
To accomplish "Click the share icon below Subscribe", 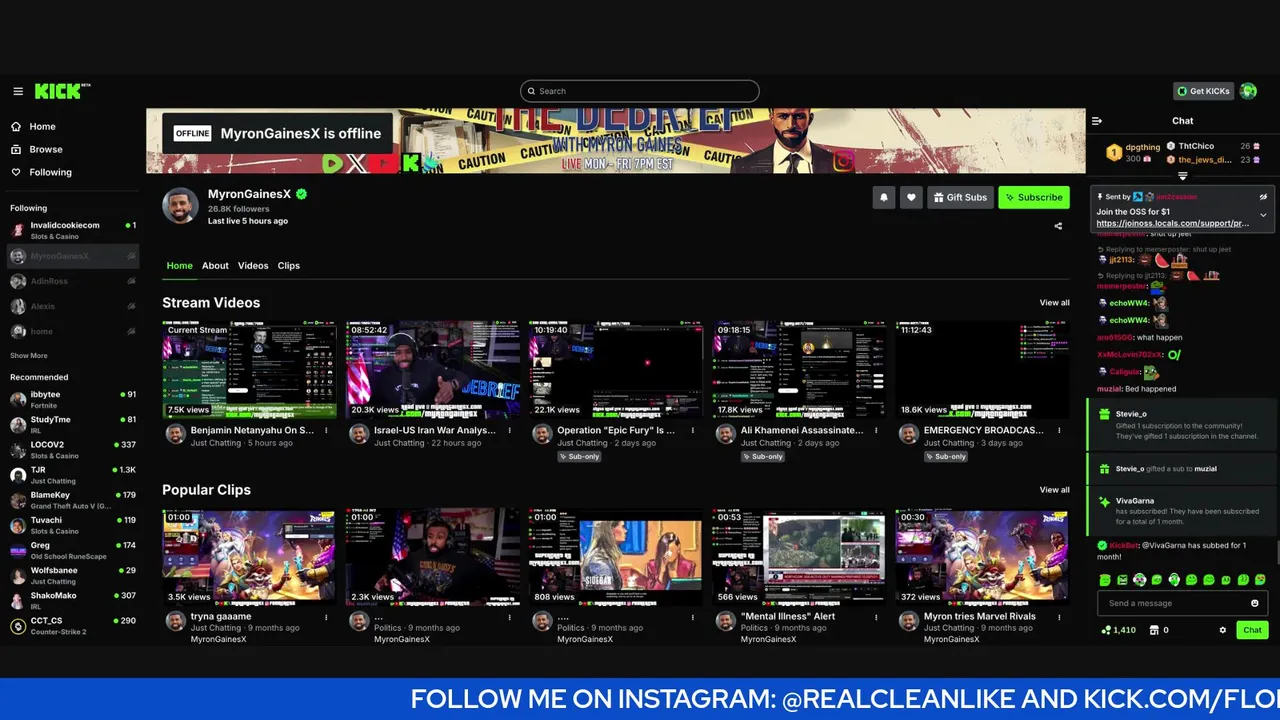I will pyautogui.click(x=1058, y=226).
